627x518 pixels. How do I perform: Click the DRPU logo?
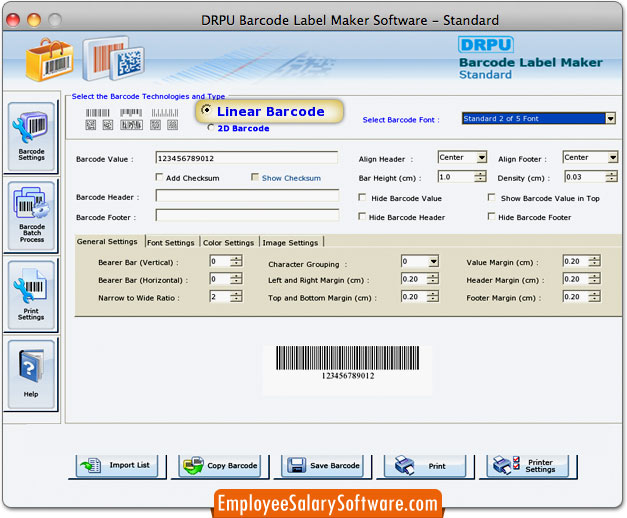point(485,44)
